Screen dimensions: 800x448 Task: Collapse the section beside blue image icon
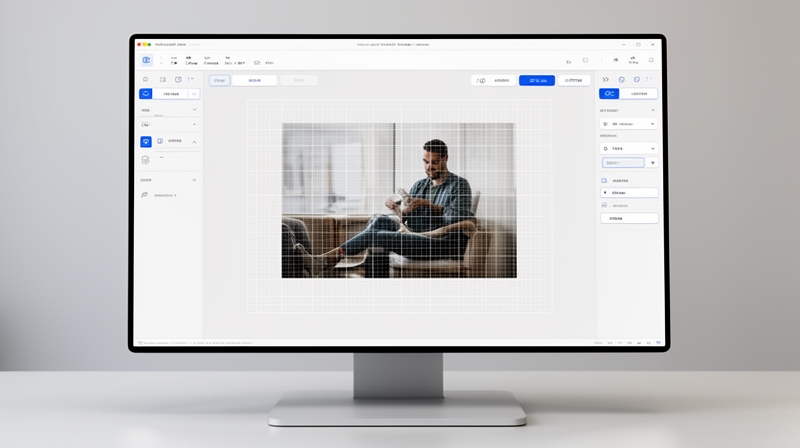(x=194, y=142)
